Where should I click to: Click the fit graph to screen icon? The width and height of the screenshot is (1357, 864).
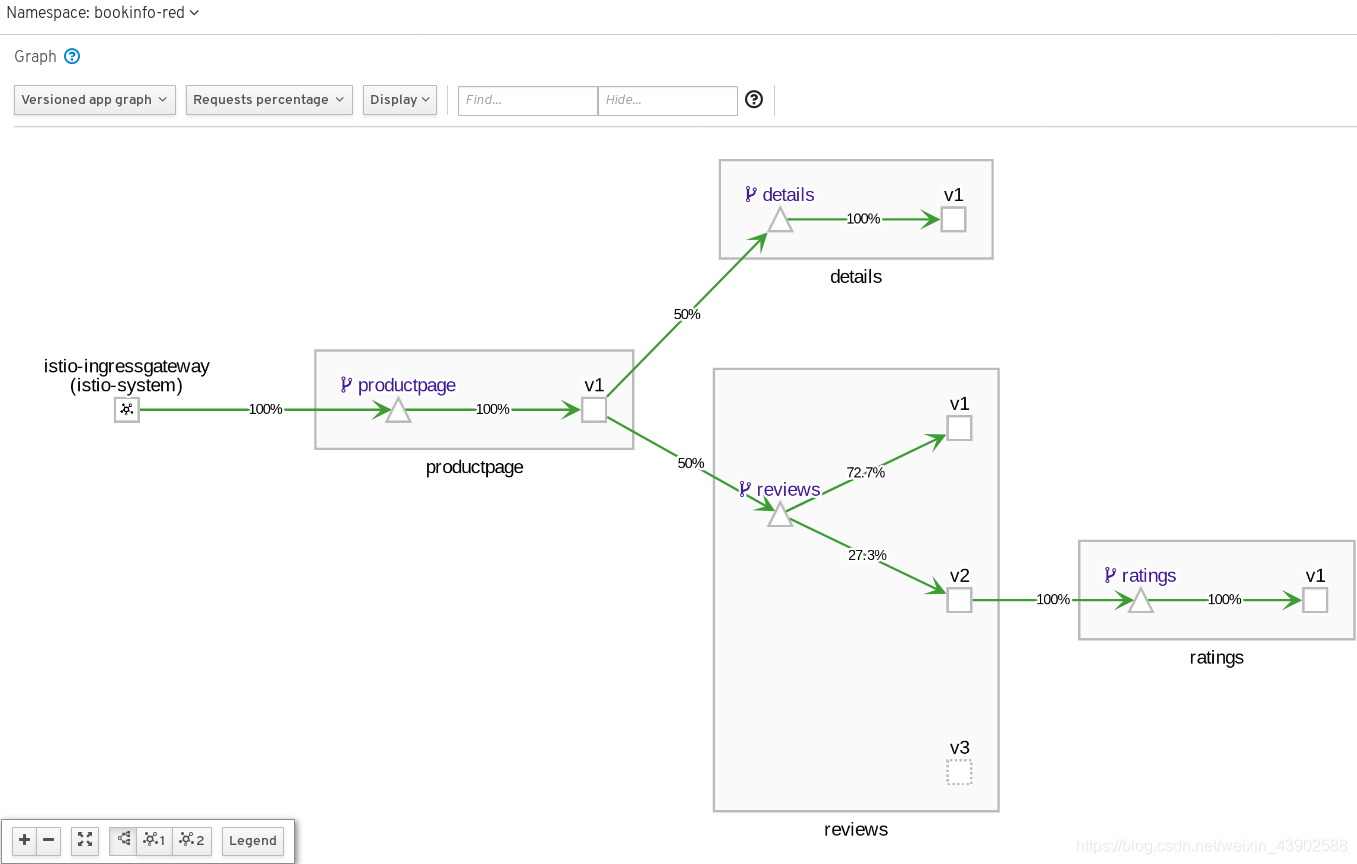coord(85,840)
